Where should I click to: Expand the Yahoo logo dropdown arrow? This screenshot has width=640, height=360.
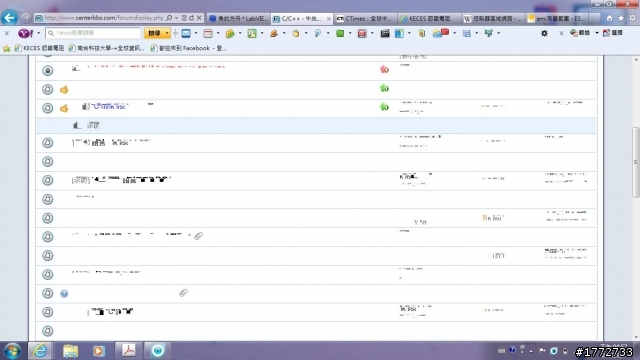38,33
